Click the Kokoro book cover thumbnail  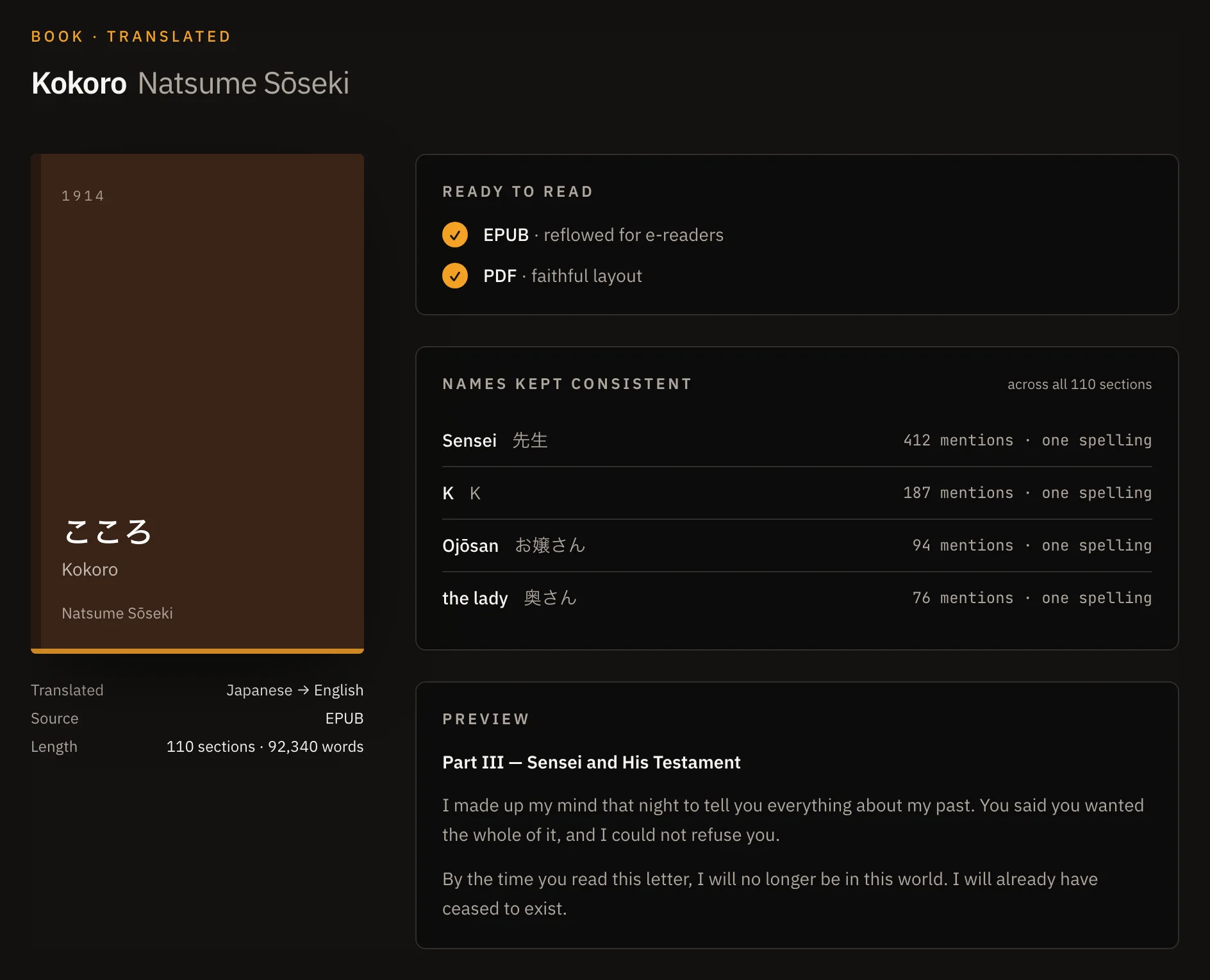point(197,403)
